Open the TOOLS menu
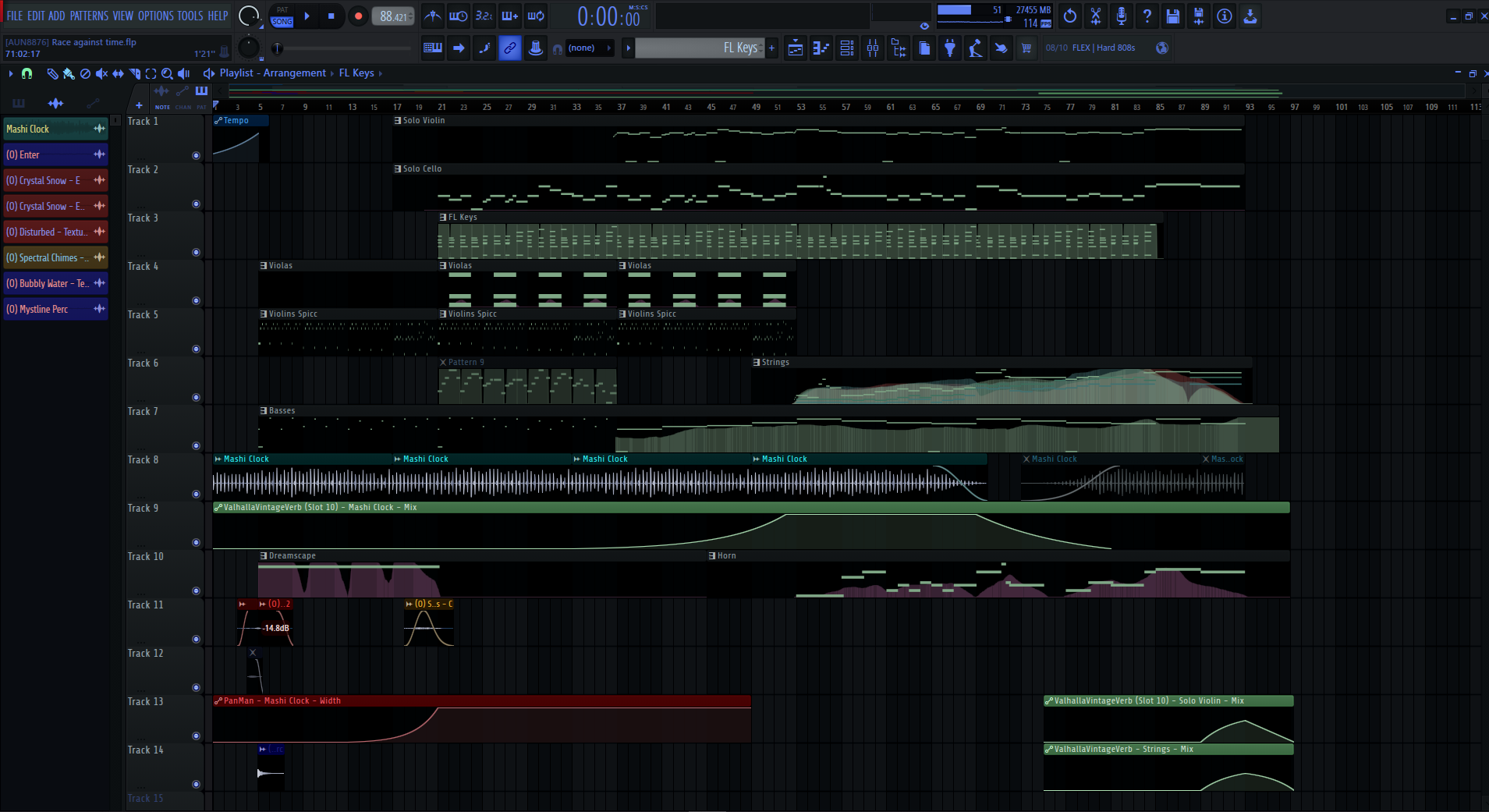This screenshot has height=812, width=1489. click(x=190, y=16)
